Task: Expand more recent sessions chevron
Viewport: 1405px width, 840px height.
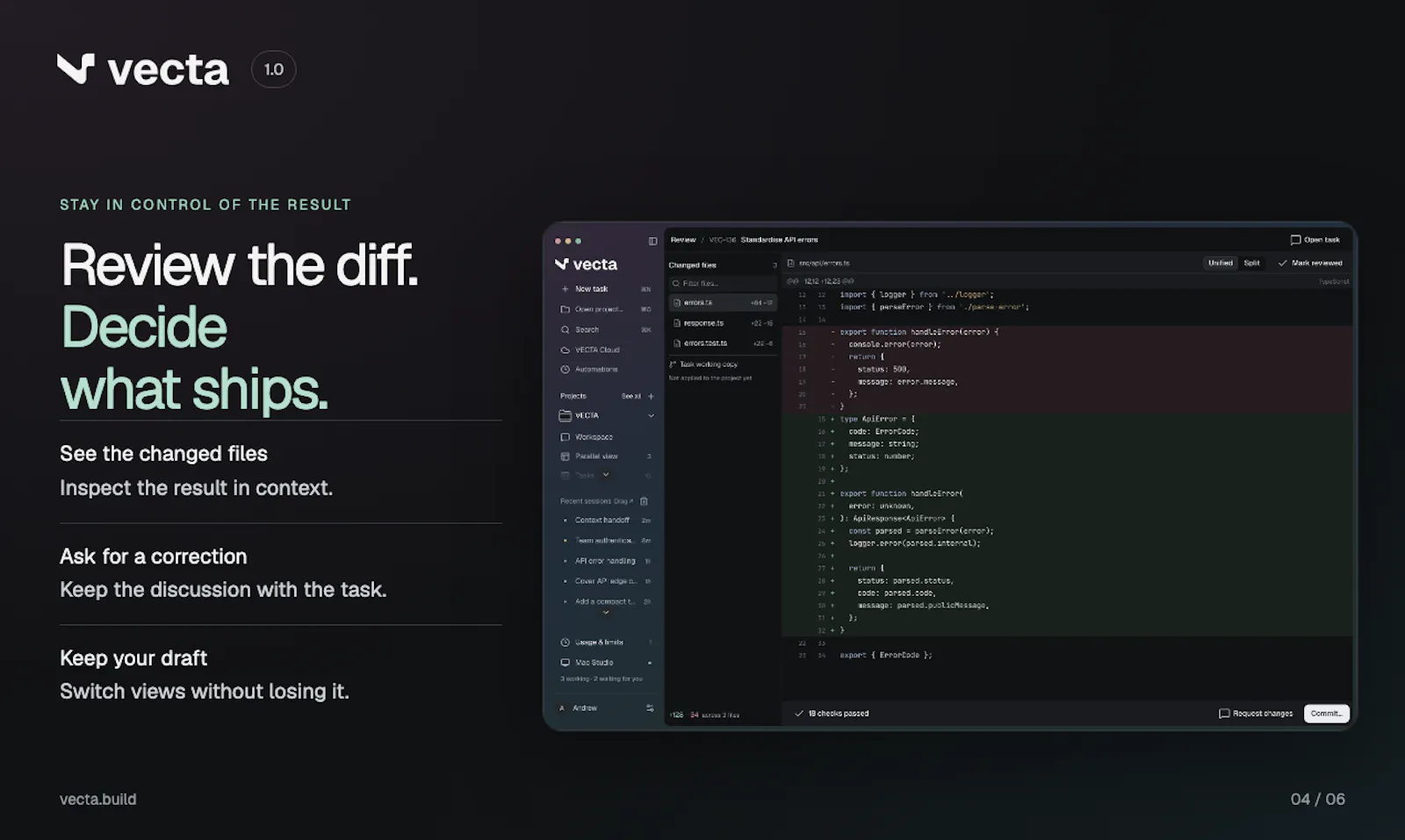Action: point(606,613)
